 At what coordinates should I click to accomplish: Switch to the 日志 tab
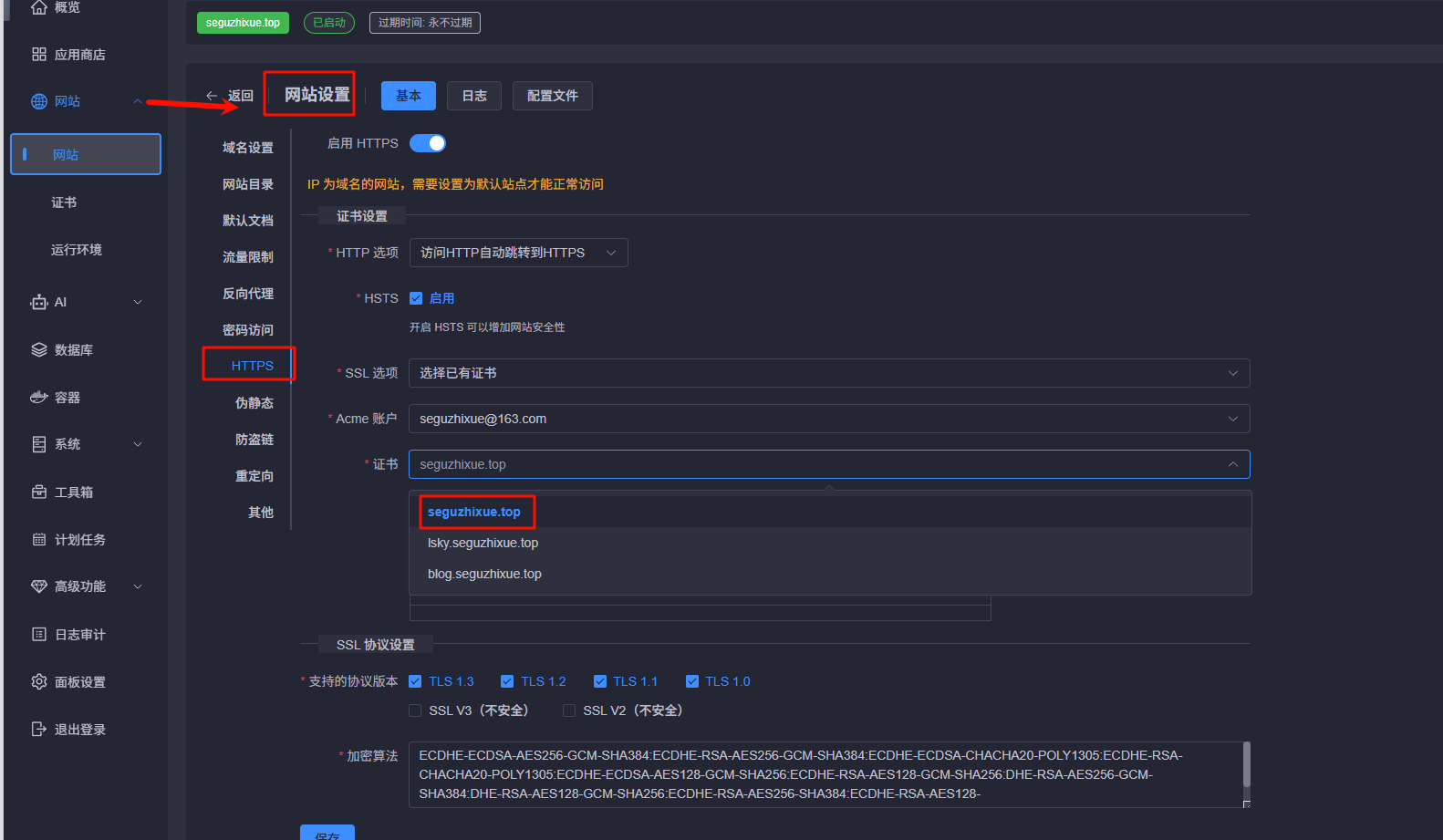tap(473, 96)
